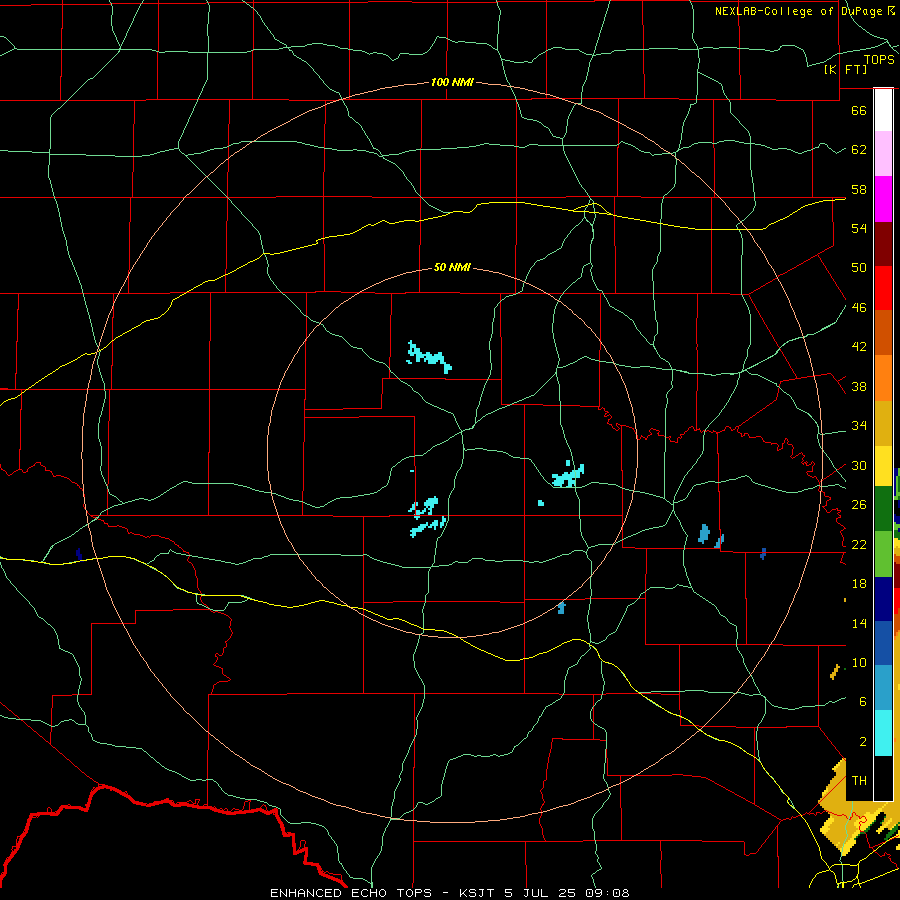Select the legend value 42

pyautogui.click(x=859, y=347)
